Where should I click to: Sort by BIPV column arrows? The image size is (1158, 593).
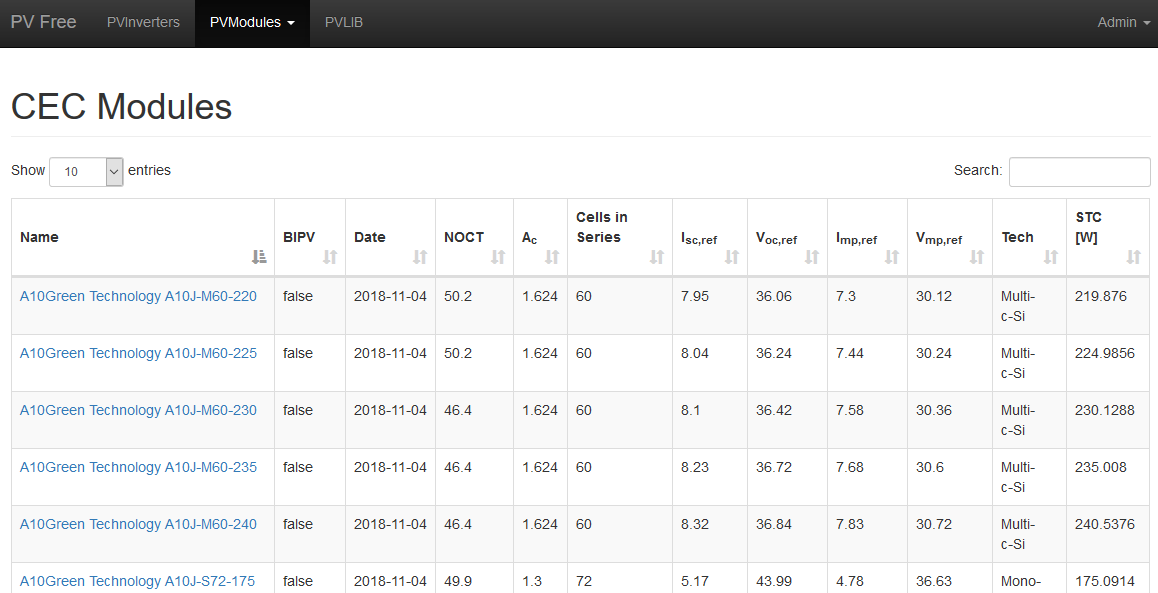tap(329, 256)
